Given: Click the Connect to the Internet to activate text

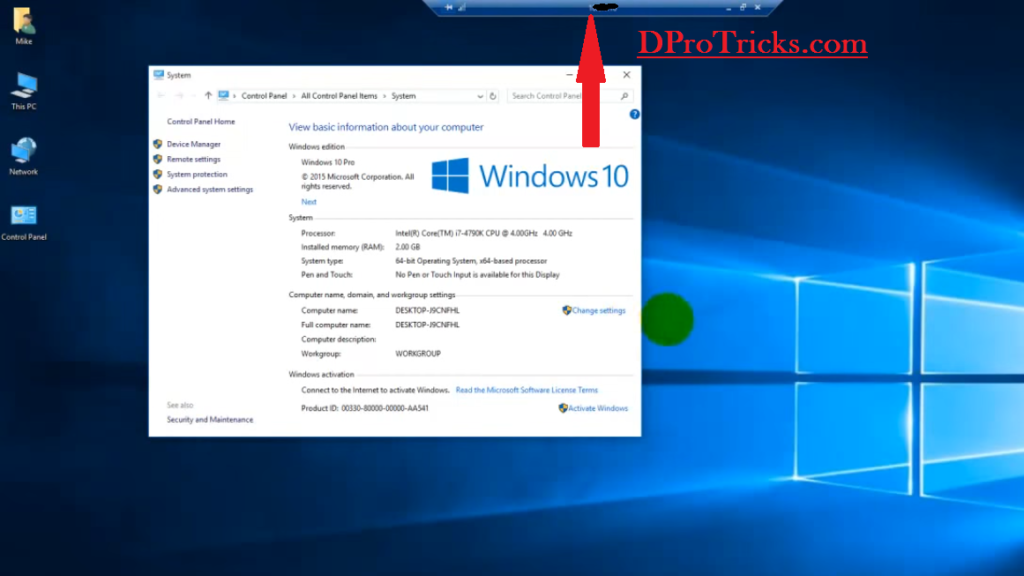Looking at the screenshot, I should pyautogui.click(x=375, y=390).
